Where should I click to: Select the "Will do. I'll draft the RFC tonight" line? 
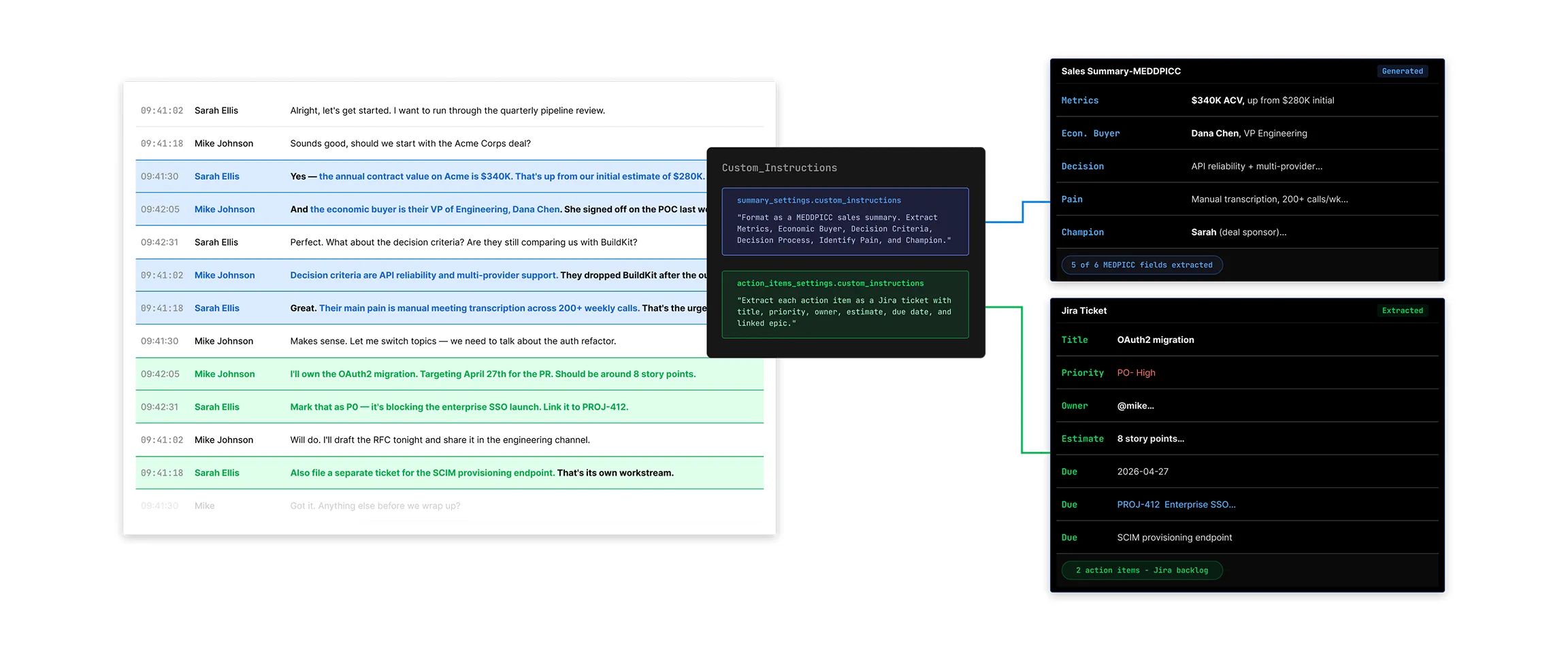tap(440, 440)
